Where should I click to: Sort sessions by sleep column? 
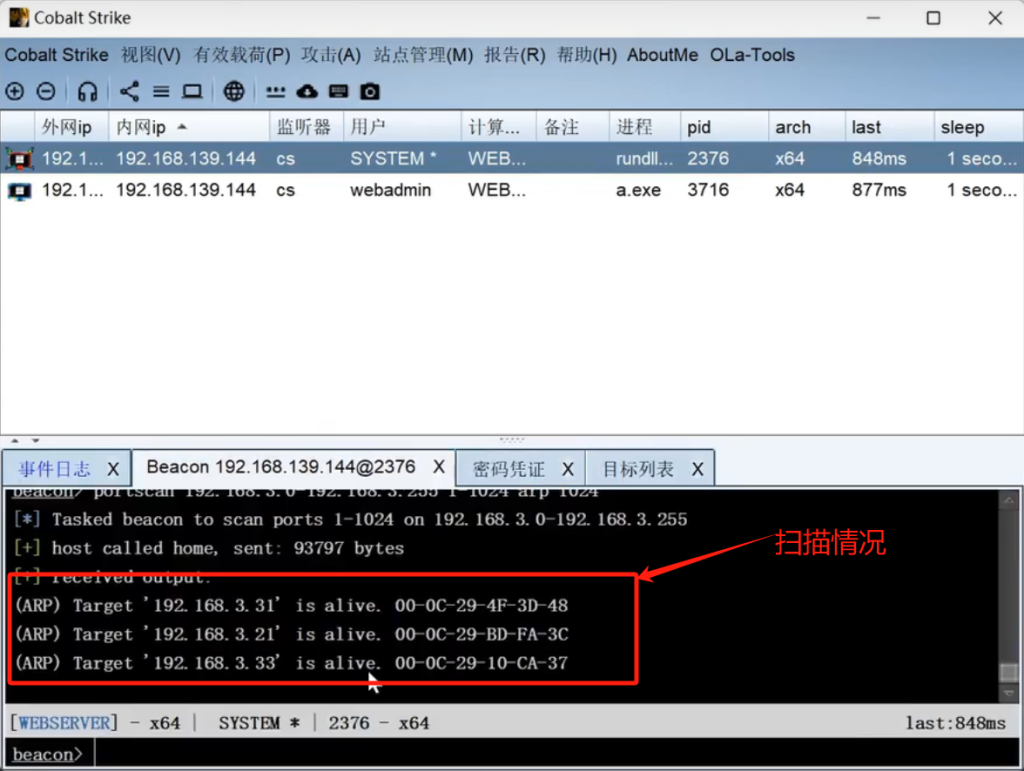(979, 127)
